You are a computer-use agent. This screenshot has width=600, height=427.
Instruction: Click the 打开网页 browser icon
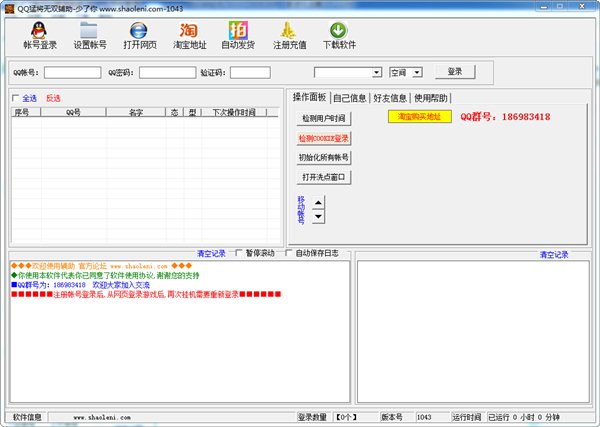[139, 29]
